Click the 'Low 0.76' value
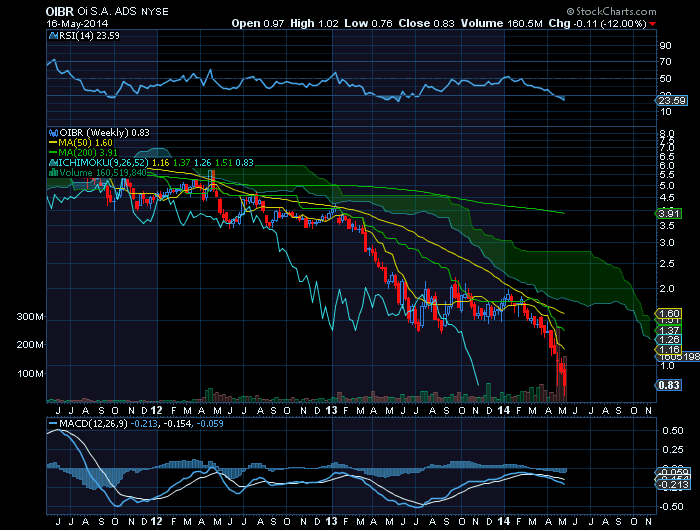The height and width of the screenshot is (530, 700). 368,23
